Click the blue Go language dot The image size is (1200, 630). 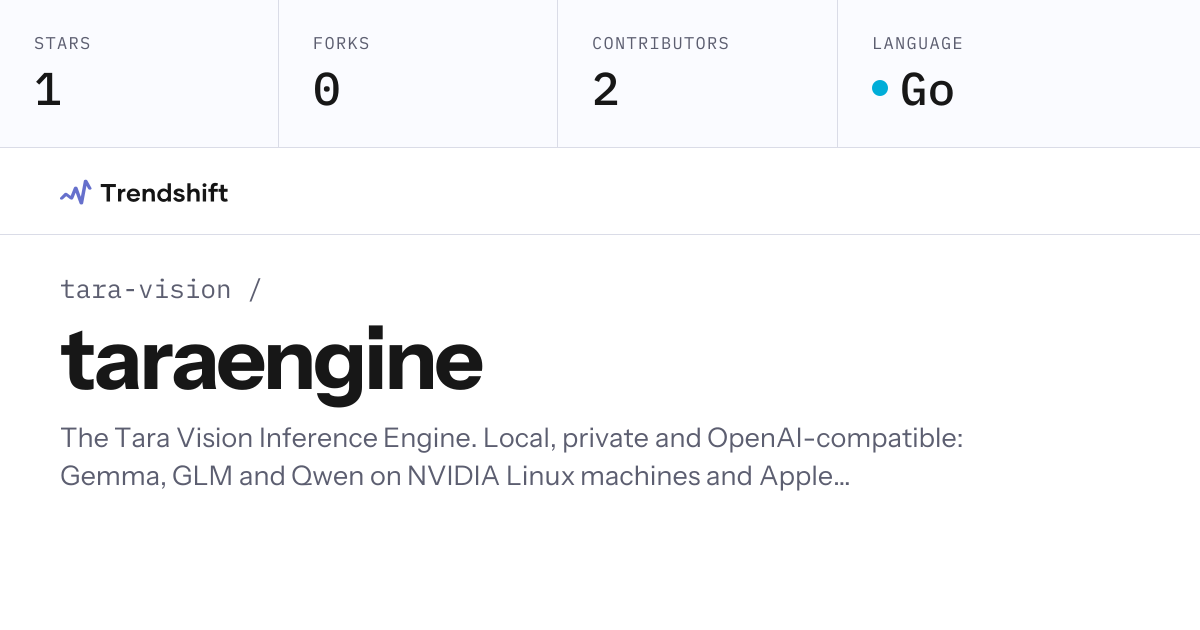[880, 88]
